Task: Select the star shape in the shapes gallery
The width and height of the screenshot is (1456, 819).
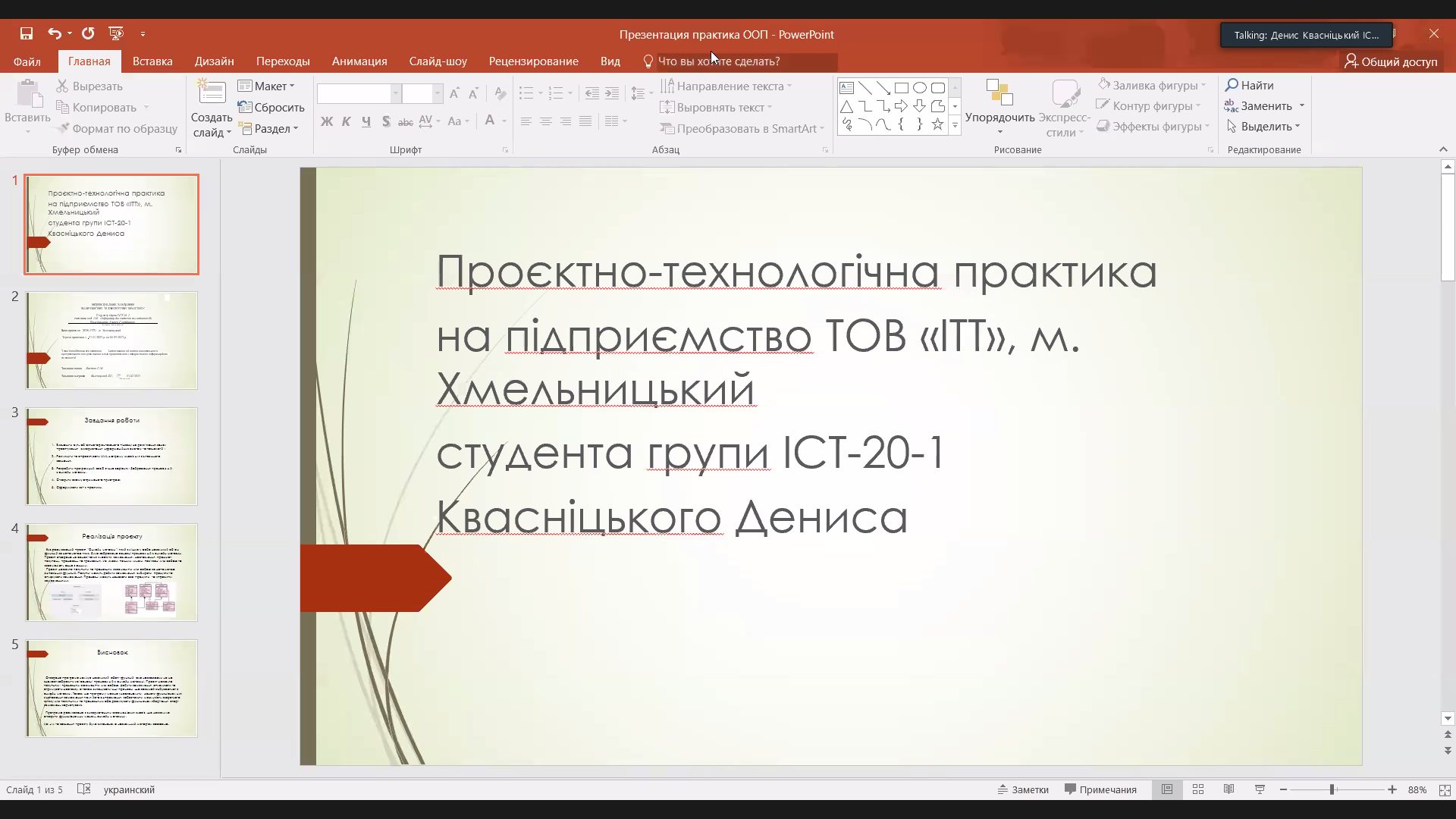Action: click(x=937, y=124)
